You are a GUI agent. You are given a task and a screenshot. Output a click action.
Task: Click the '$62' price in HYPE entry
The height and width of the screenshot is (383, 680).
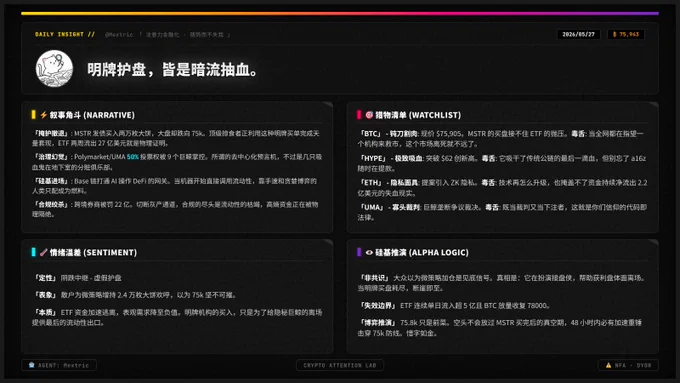447,159
